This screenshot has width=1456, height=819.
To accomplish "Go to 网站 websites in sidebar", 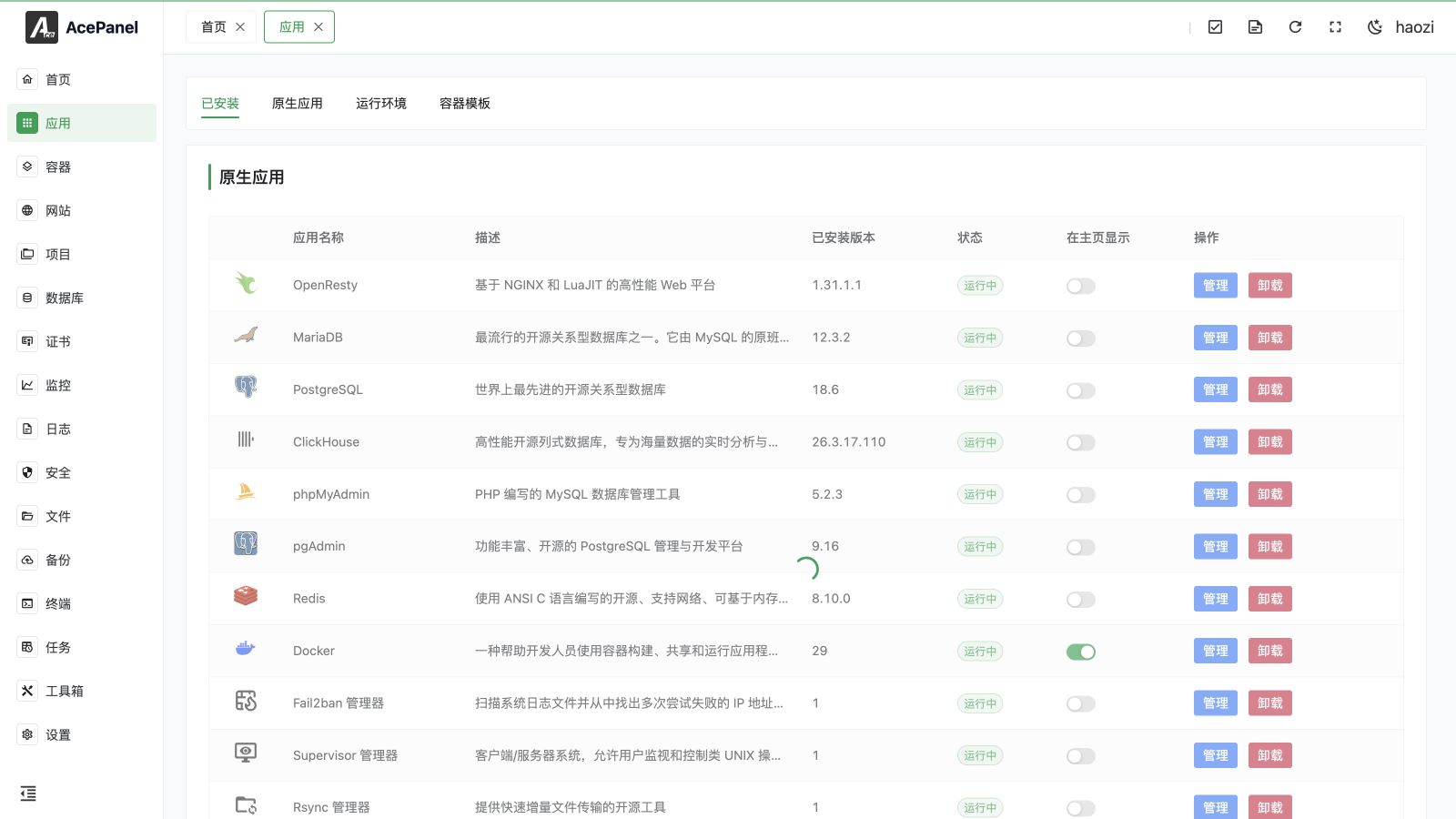I will [x=82, y=210].
